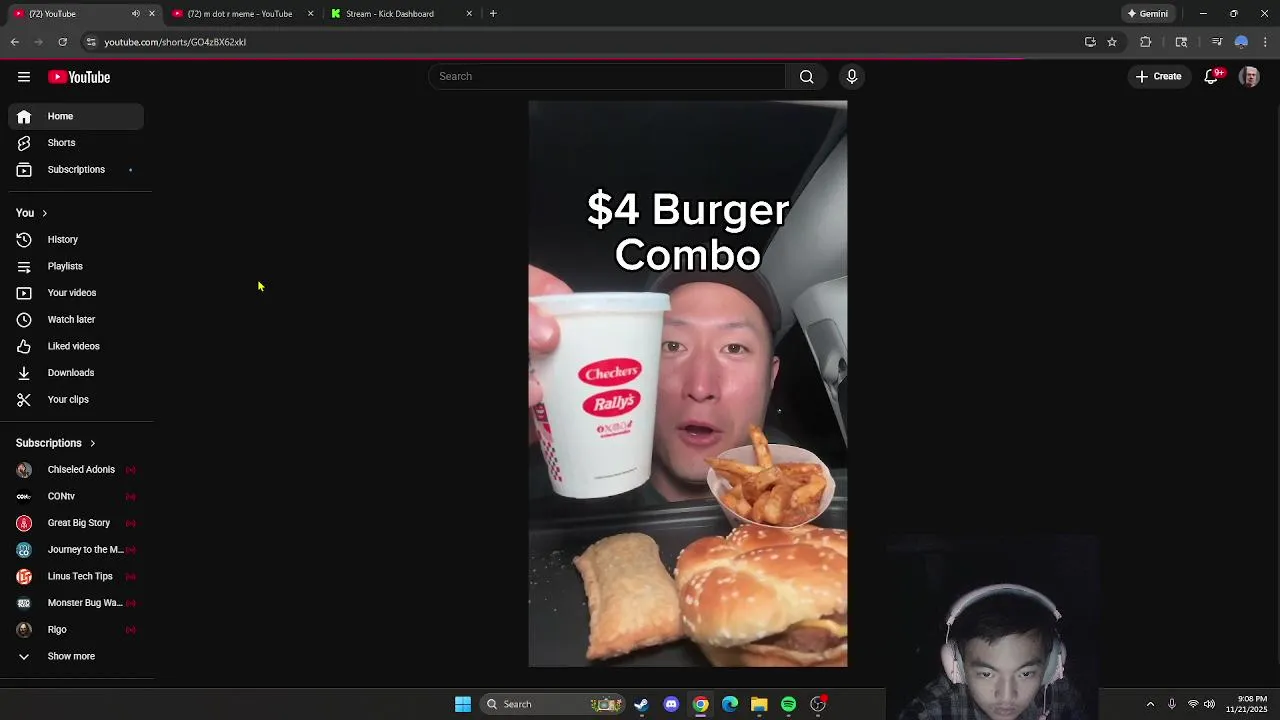
Task: Open Your clips
Action: tap(77, 400)
